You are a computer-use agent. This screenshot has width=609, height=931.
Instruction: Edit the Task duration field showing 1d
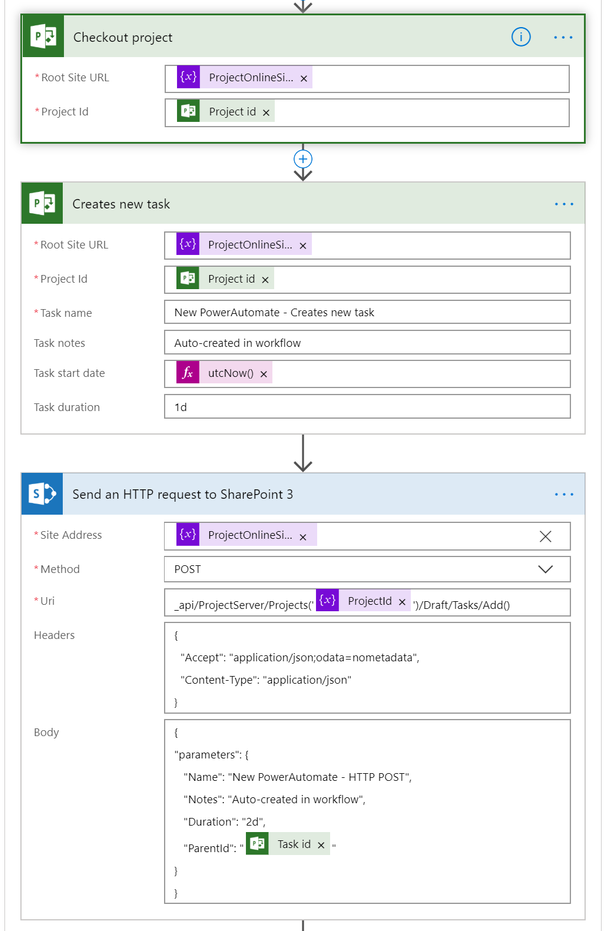coord(367,407)
